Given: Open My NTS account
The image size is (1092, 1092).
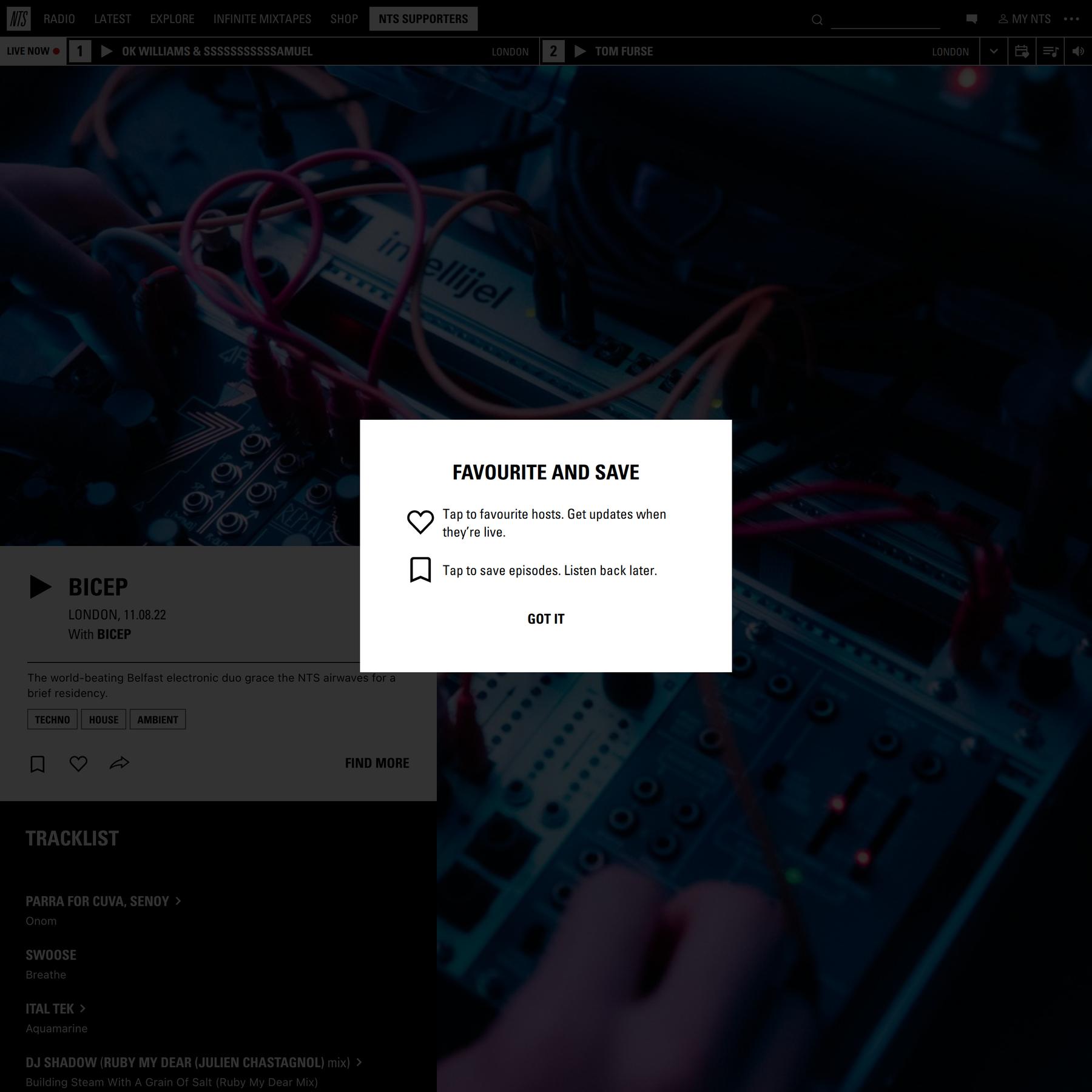Looking at the screenshot, I should click(x=1025, y=19).
